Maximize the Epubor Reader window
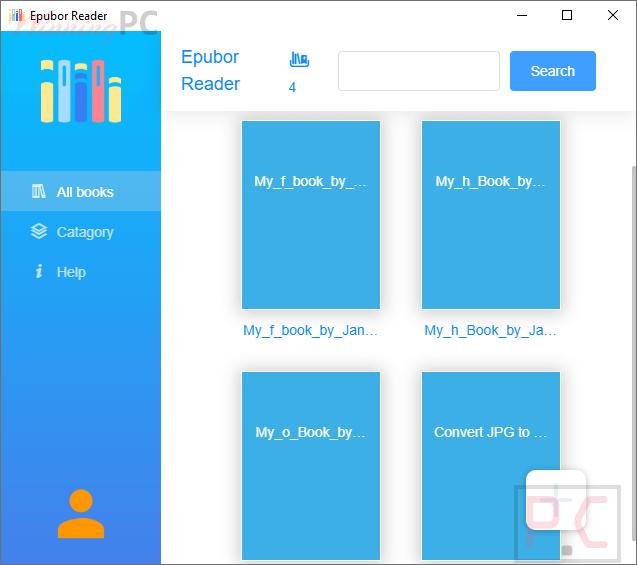Viewport: 637px width, 565px height. point(567,15)
